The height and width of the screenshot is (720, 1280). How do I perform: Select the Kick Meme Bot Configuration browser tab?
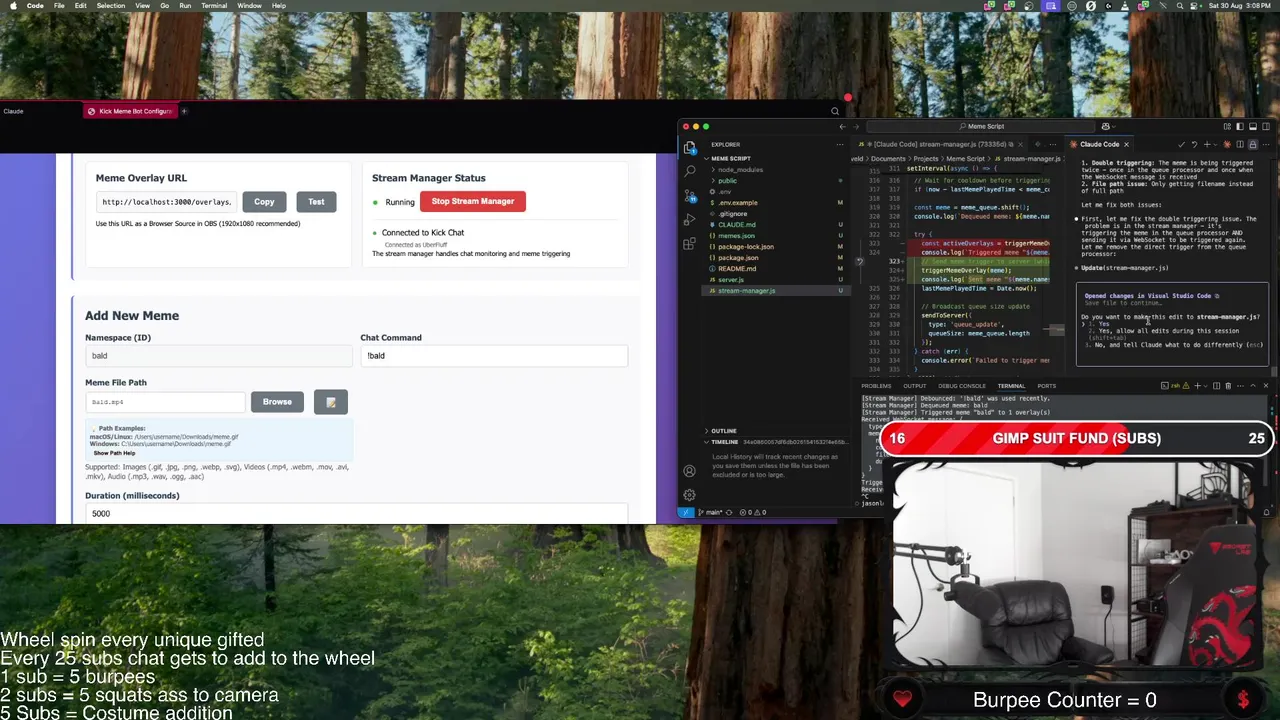130,111
